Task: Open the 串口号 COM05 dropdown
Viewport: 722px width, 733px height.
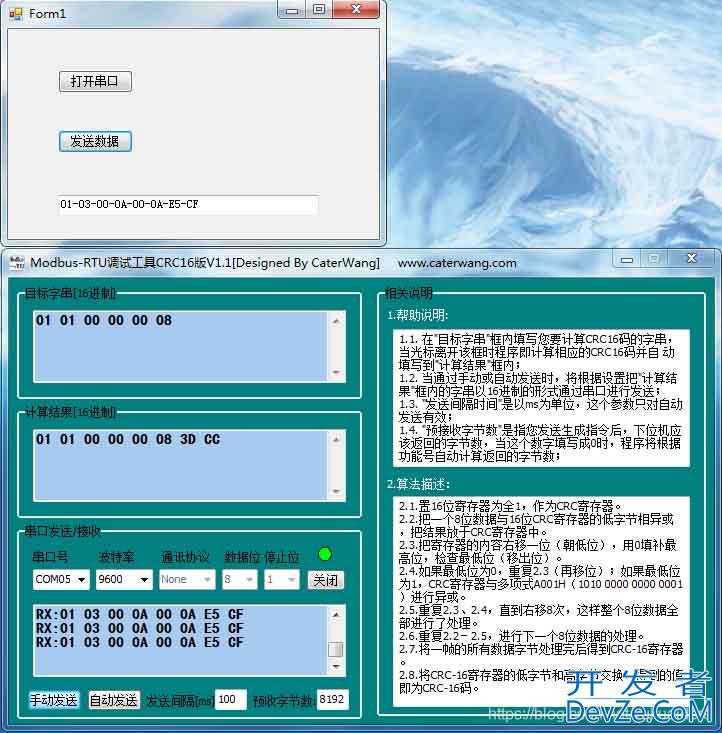Action: pos(61,580)
